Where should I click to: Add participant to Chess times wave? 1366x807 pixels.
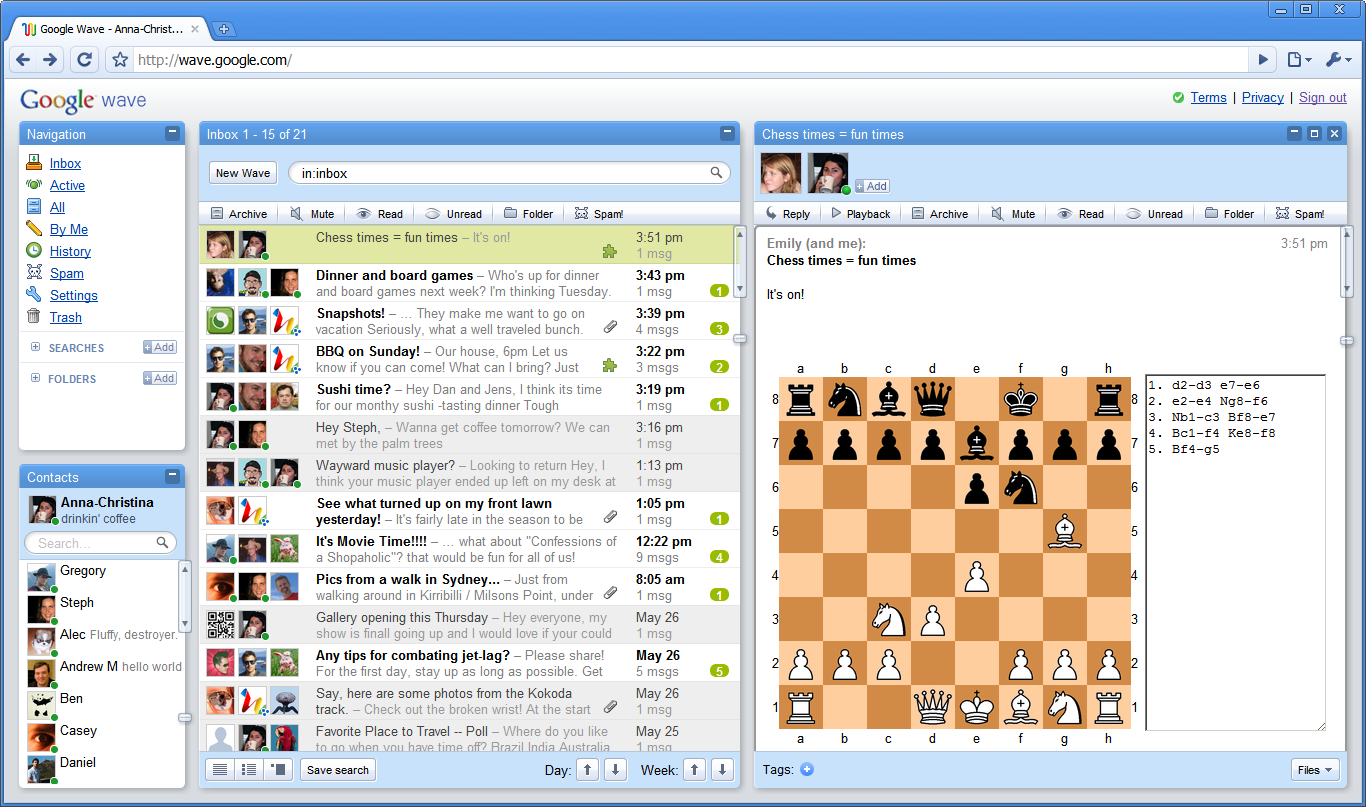872,186
